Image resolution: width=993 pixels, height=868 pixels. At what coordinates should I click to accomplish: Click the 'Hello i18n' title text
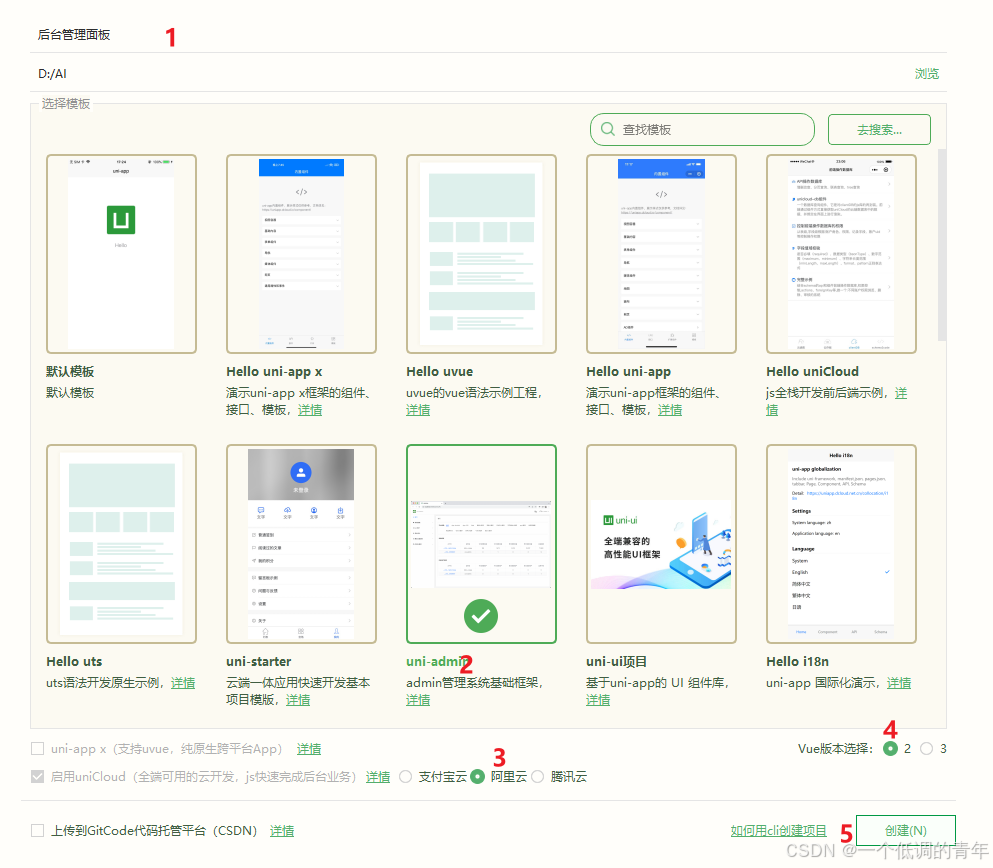797,662
